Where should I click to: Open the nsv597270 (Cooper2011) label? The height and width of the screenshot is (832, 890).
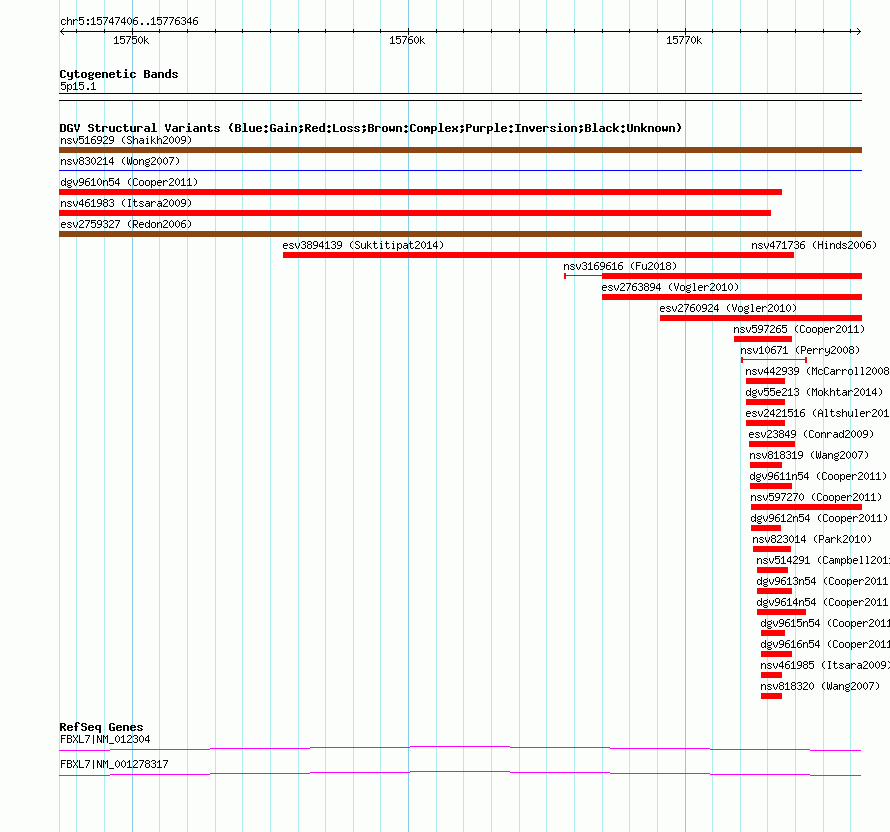click(x=816, y=497)
